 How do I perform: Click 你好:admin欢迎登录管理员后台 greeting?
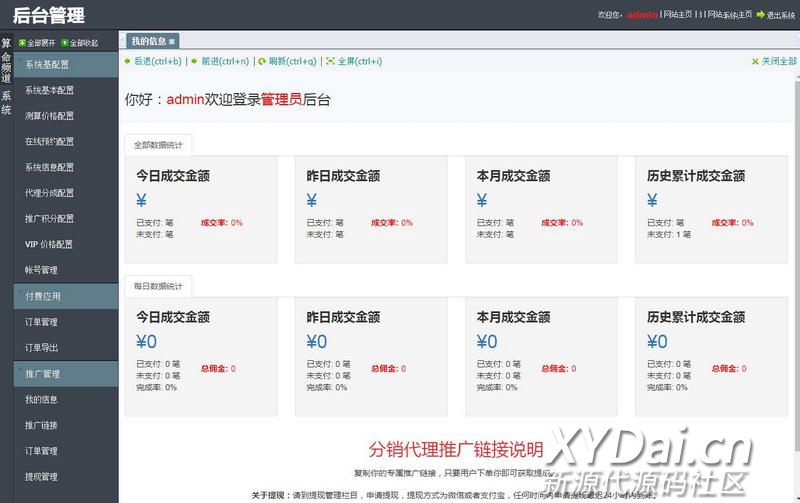[x=228, y=99]
